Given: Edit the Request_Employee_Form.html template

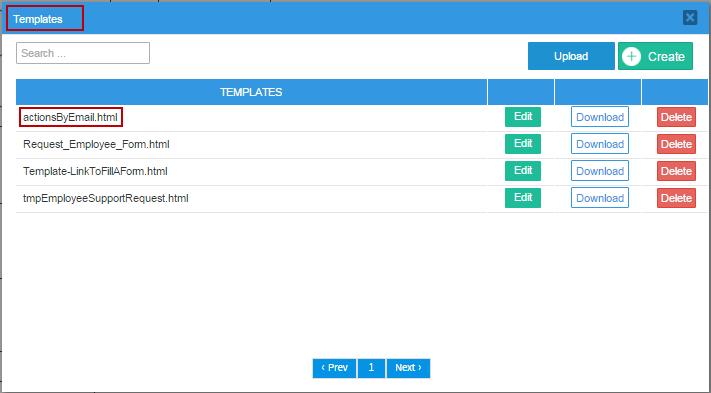Looking at the screenshot, I should pyautogui.click(x=523, y=144).
